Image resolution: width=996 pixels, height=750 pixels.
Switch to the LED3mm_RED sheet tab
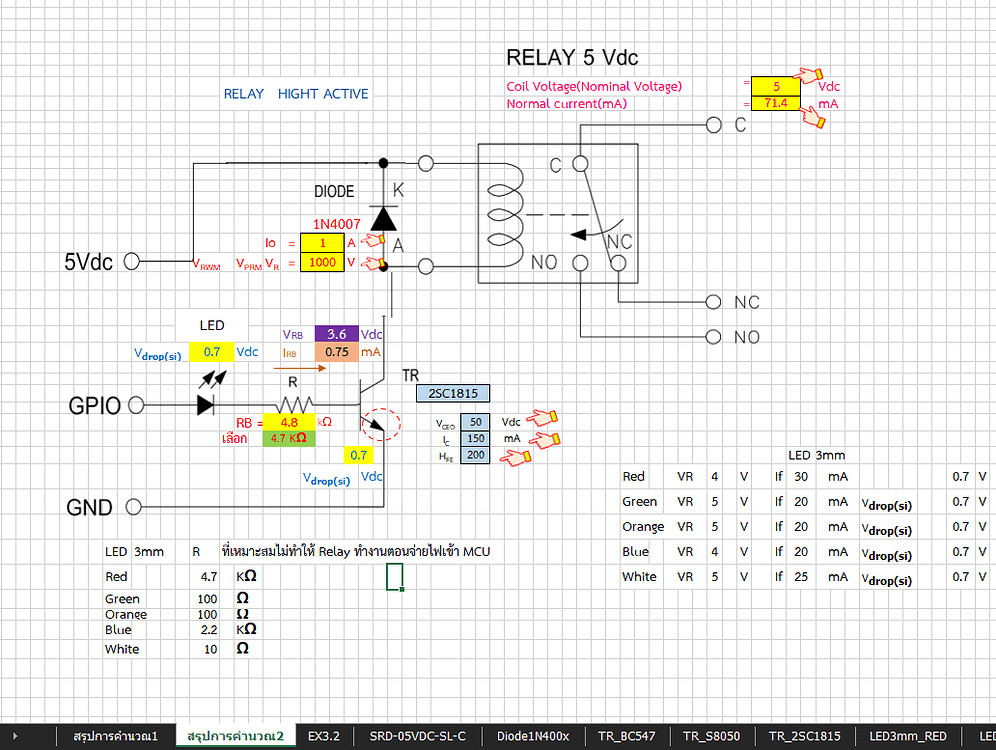pyautogui.click(x=907, y=736)
